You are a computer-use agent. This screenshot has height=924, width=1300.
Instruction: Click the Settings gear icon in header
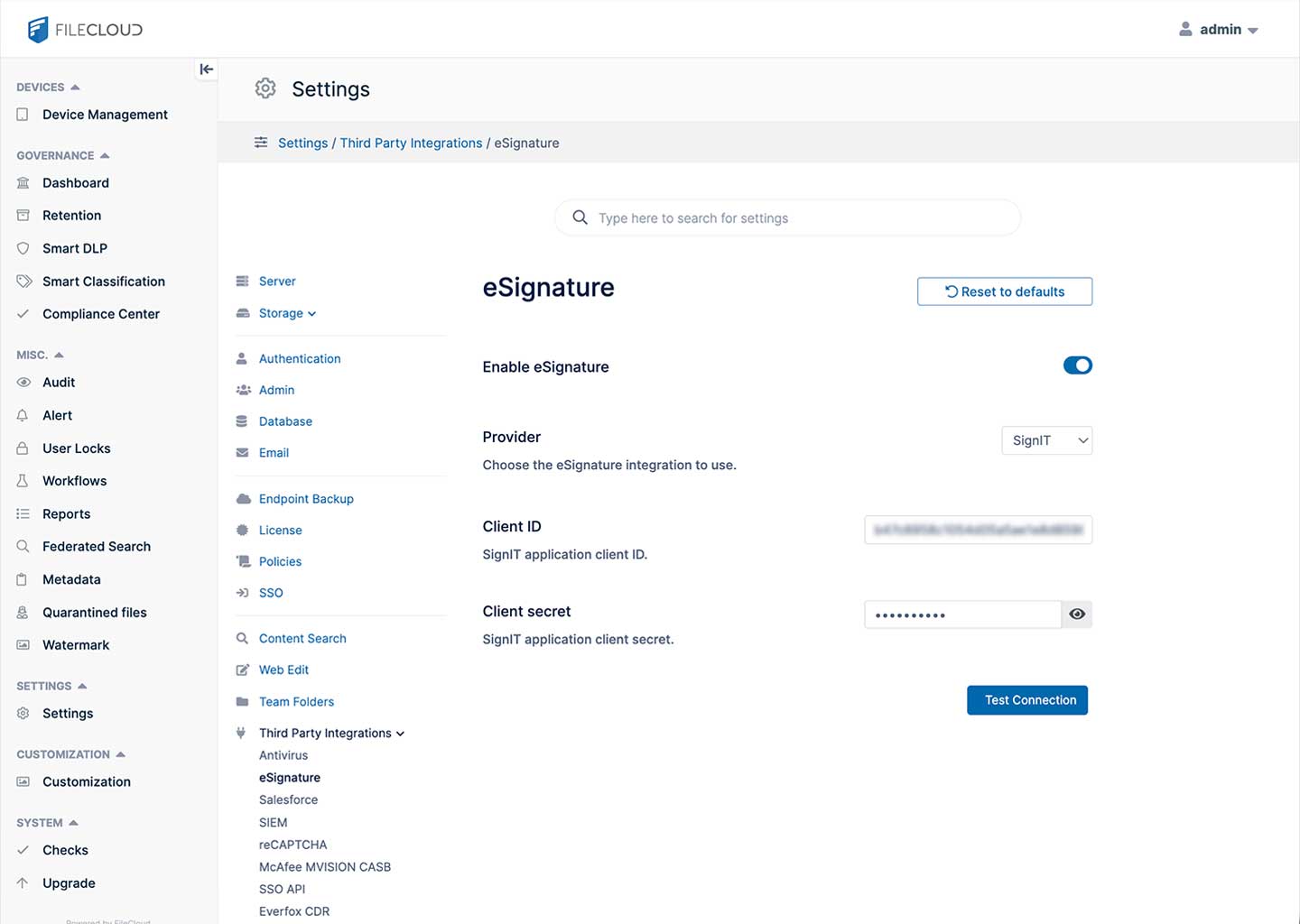(265, 88)
